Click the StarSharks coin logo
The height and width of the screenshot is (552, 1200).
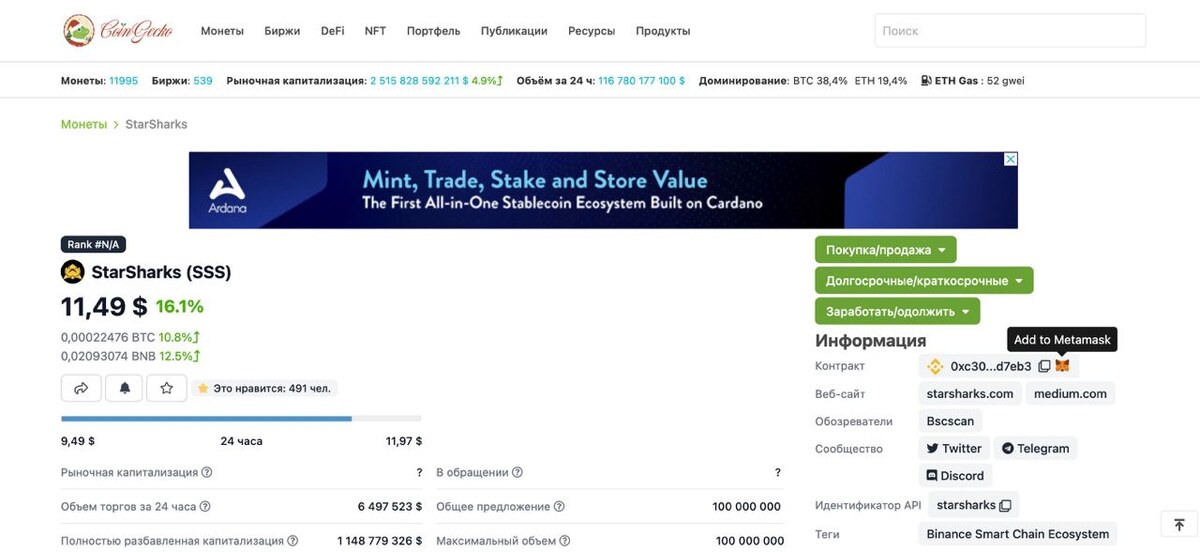(x=73, y=272)
